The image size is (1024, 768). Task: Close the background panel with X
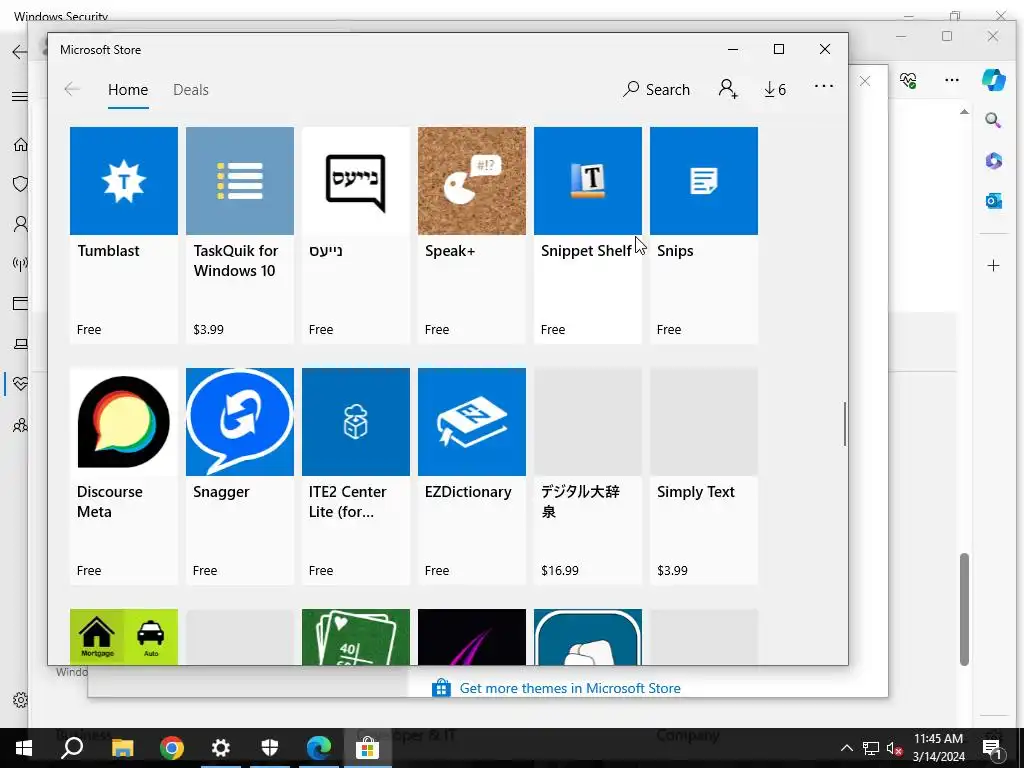pyautogui.click(x=865, y=81)
